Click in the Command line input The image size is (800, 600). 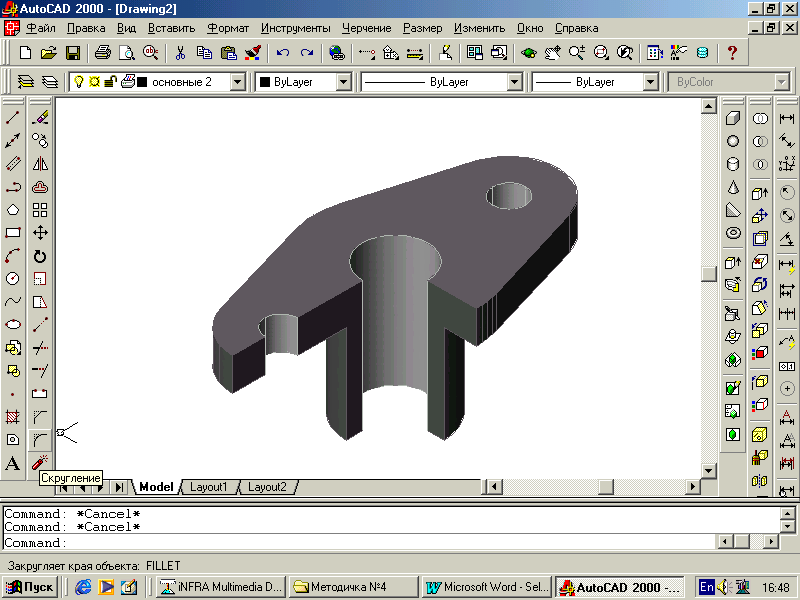tap(359, 542)
